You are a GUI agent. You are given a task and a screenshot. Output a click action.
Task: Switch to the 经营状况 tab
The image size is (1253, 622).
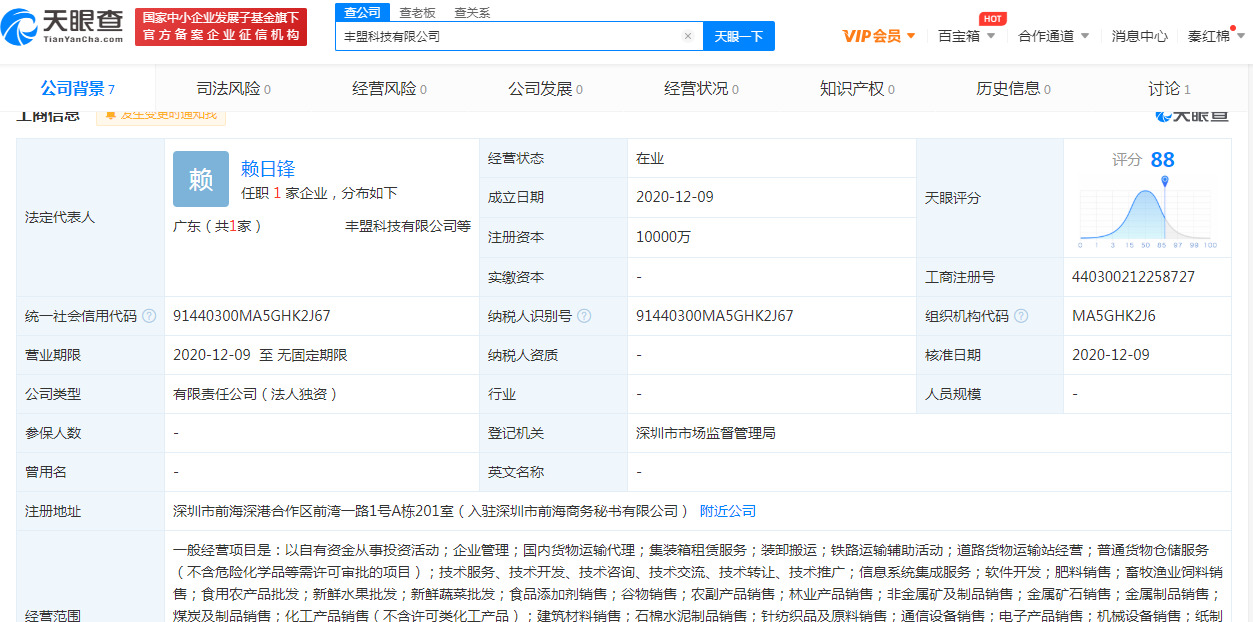tap(701, 89)
